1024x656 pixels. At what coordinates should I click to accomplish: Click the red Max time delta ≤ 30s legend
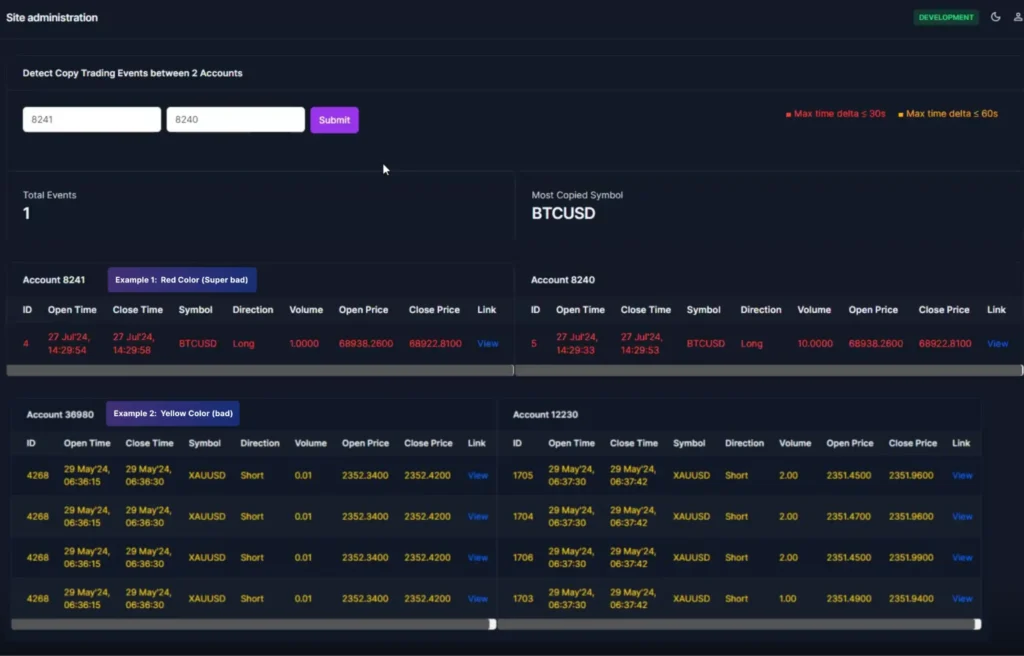coord(836,114)
